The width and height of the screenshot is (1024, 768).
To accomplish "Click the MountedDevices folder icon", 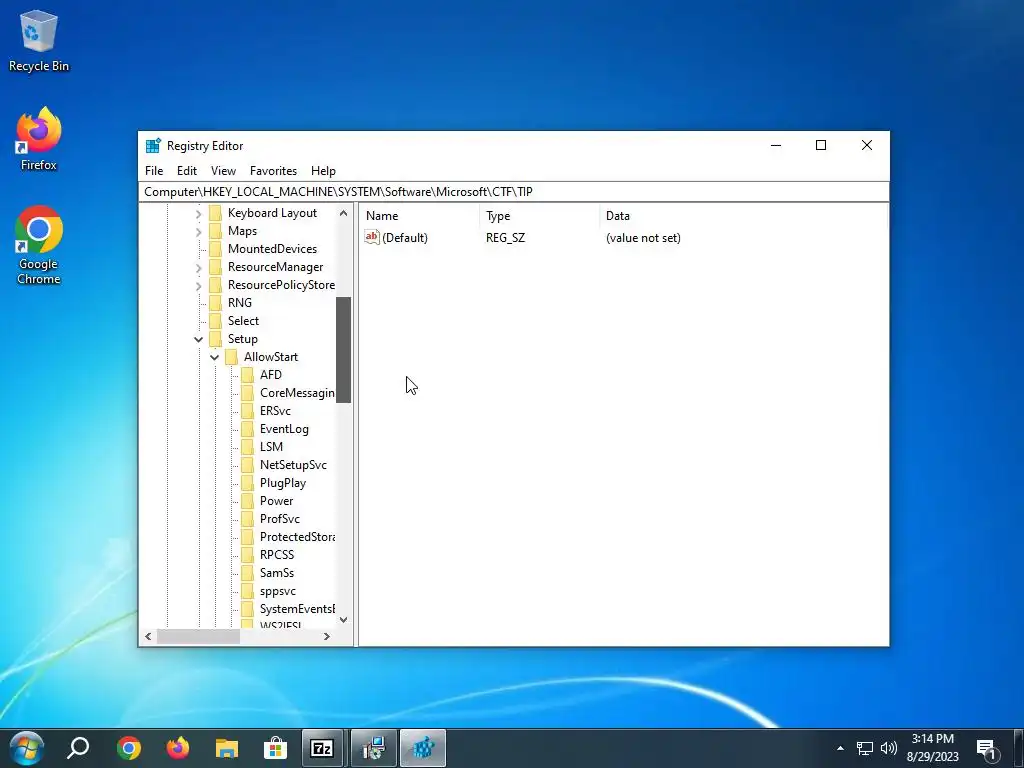I will point(216,249).
